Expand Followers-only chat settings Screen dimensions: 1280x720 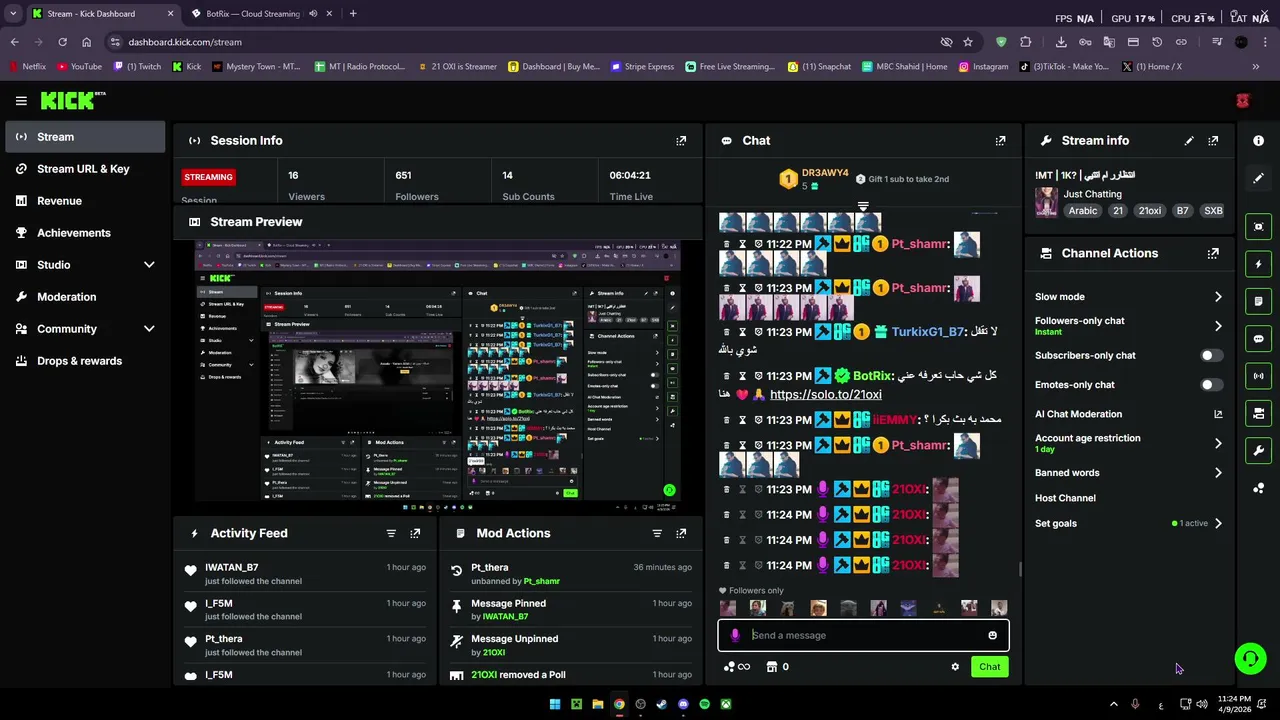click(1218, 326)
